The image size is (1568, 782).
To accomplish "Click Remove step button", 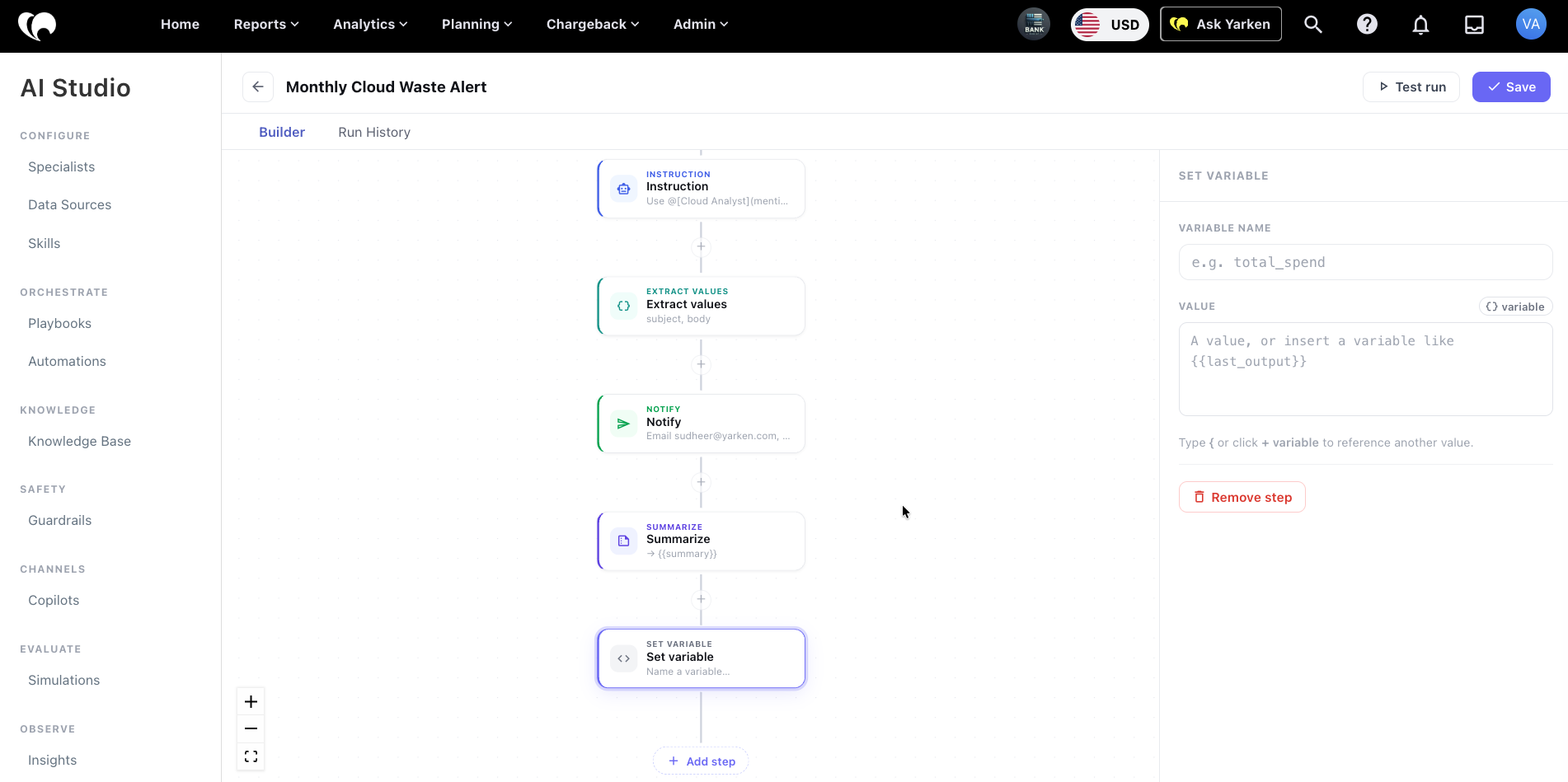I will point(1242,497).
